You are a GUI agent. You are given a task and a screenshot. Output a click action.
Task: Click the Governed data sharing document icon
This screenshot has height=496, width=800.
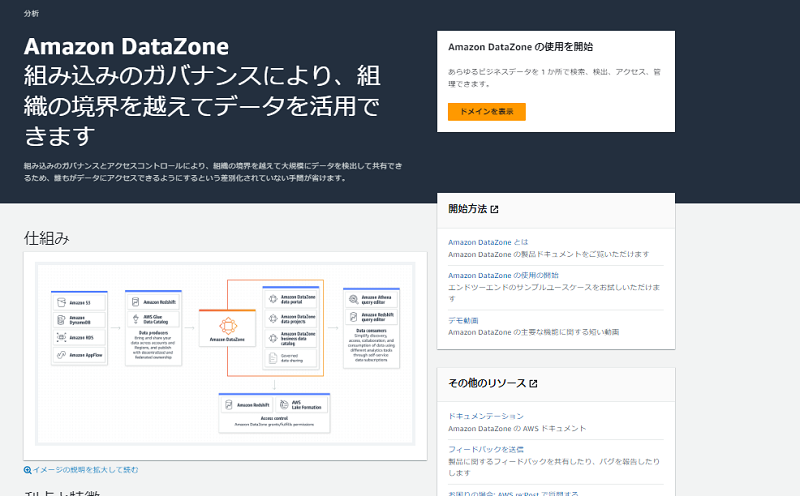pyautogui.click(x=273, y=358)
